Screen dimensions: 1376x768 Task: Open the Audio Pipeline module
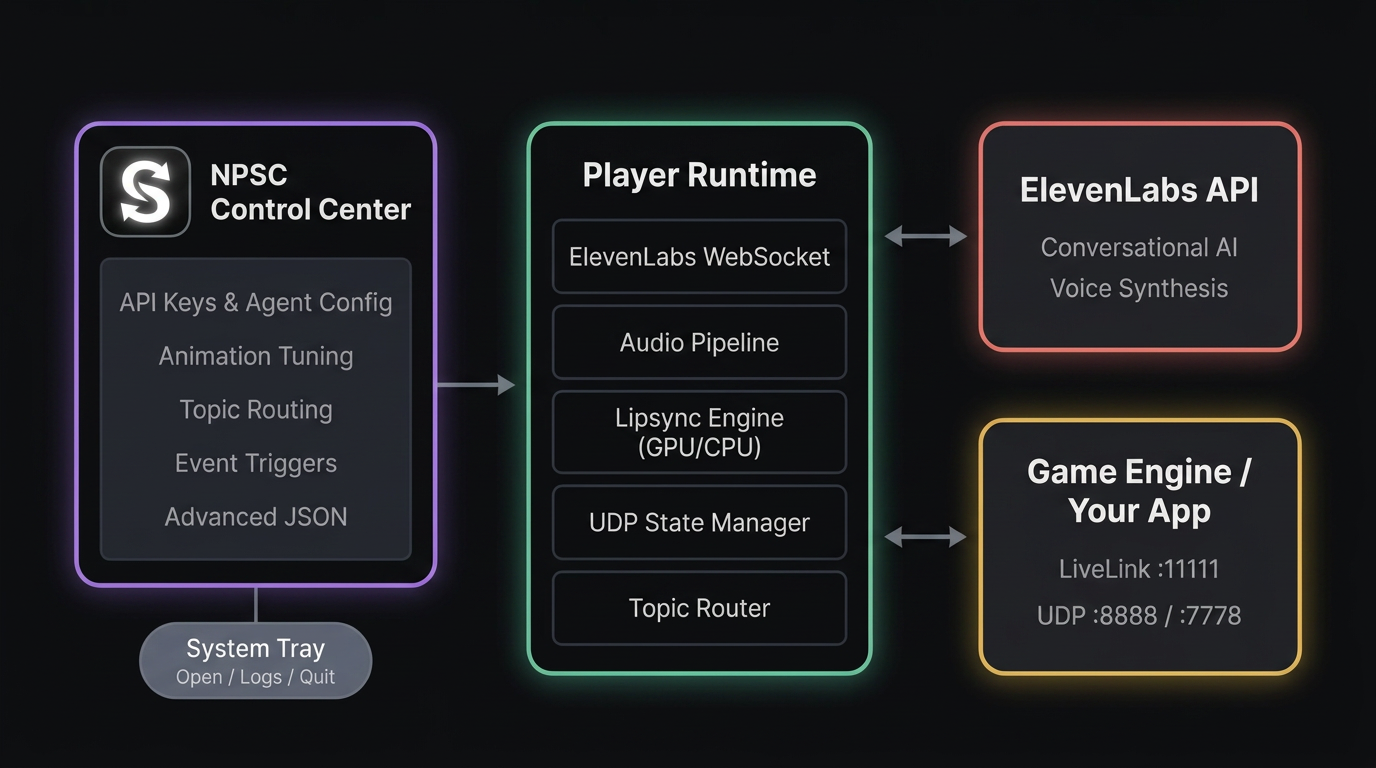pos(698,342)
